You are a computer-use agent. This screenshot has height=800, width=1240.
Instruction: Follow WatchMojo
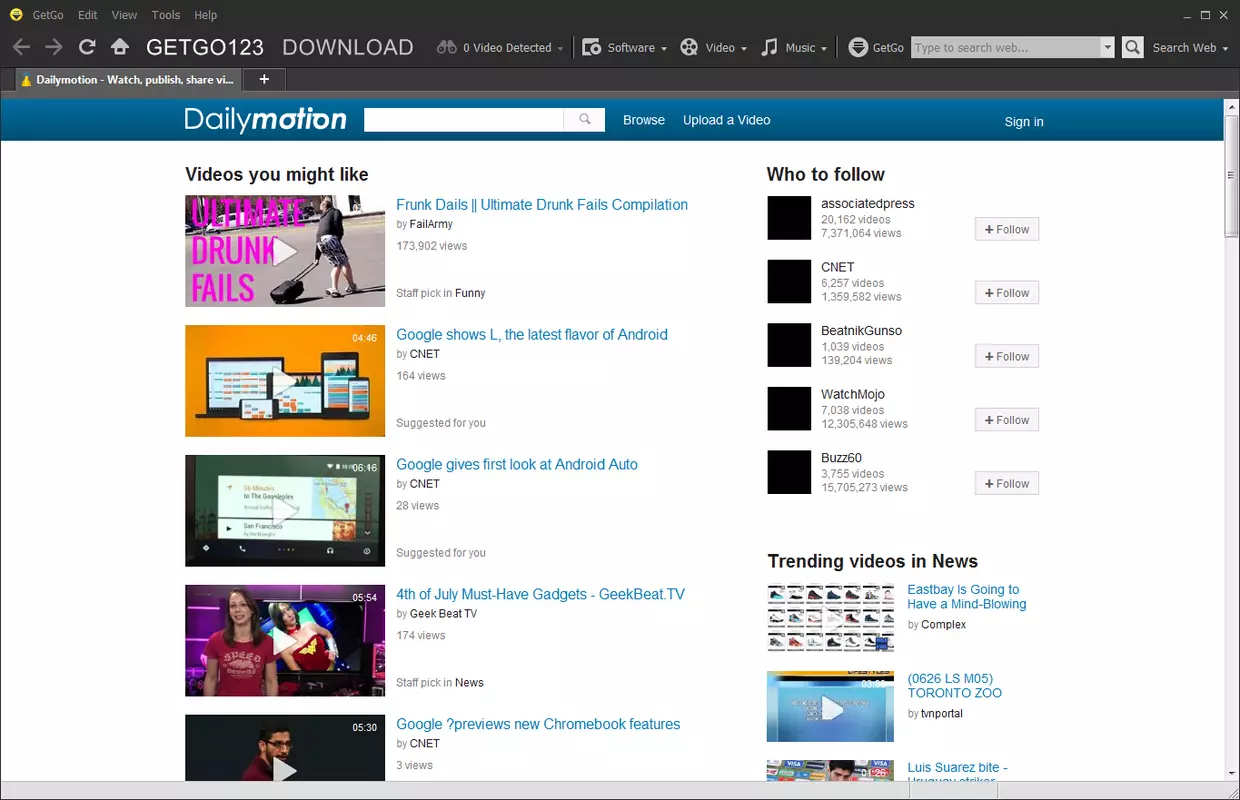(x=1007, y=420)
